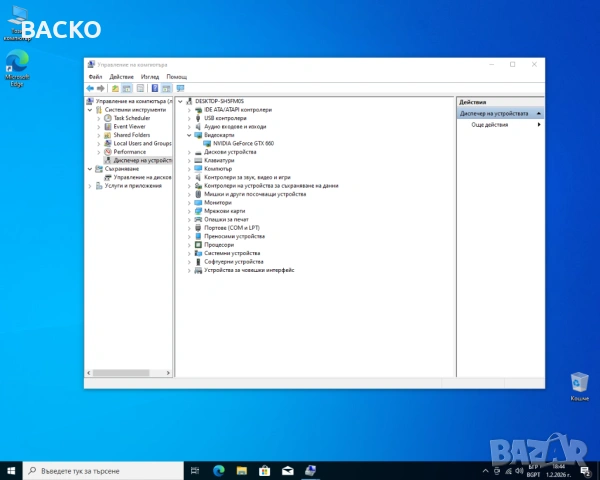Expand the Услуги и приложения node

tap(91, 186)
